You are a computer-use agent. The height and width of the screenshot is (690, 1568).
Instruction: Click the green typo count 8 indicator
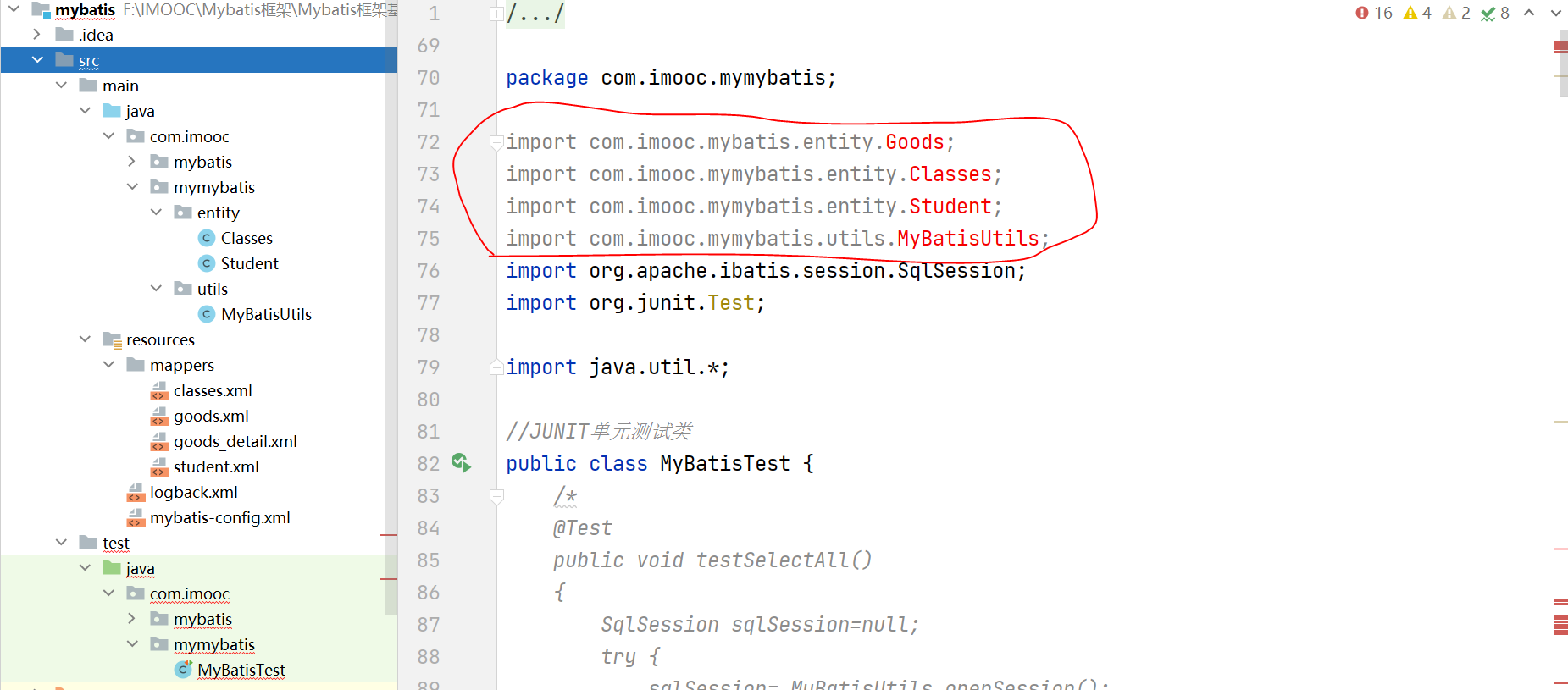(1495, 13)
